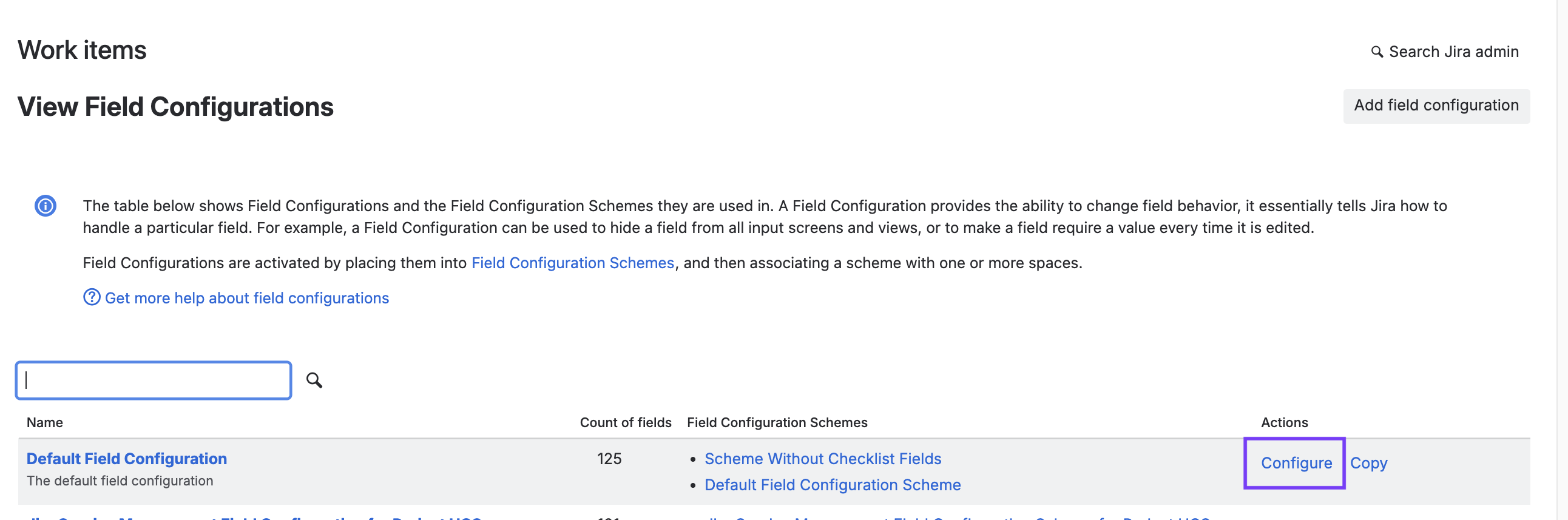
Task: Click the View Field Configurations page title
Action: click(x=175, y=107)
